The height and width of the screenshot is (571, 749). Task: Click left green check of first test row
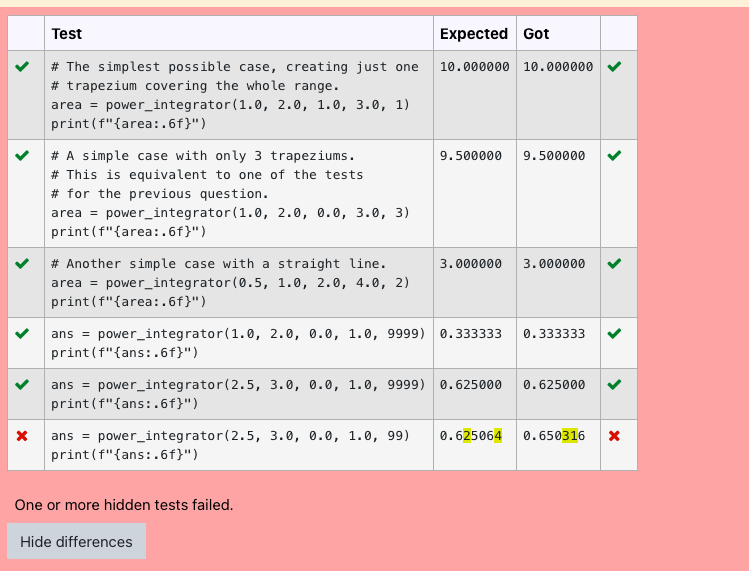point(22,66)
